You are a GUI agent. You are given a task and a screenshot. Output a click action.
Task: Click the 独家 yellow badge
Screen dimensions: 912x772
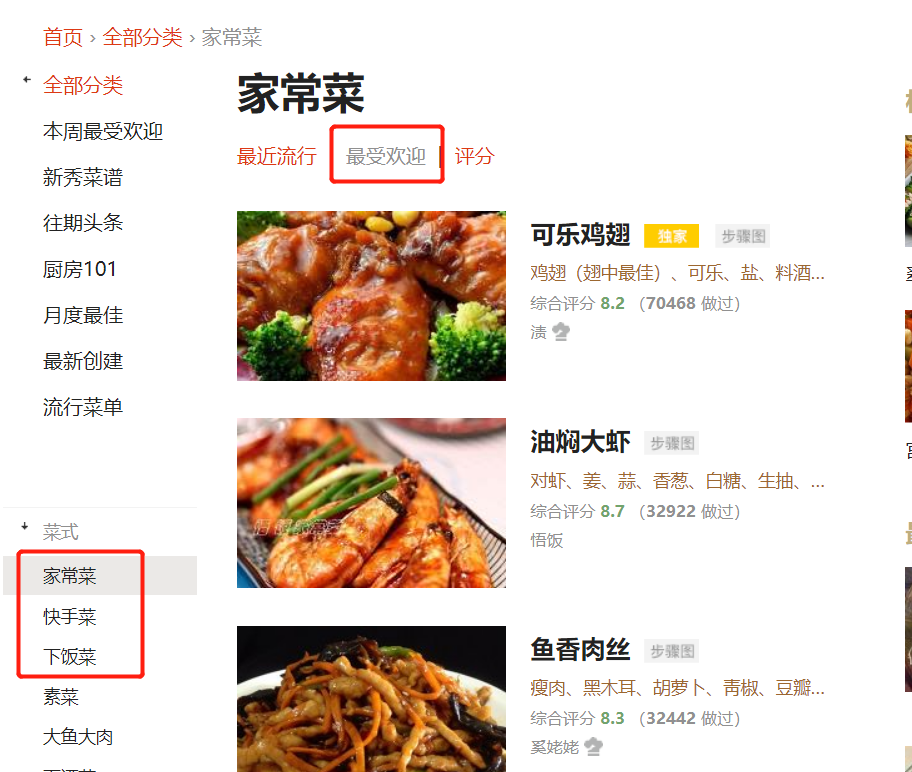[x=671, y=236]
